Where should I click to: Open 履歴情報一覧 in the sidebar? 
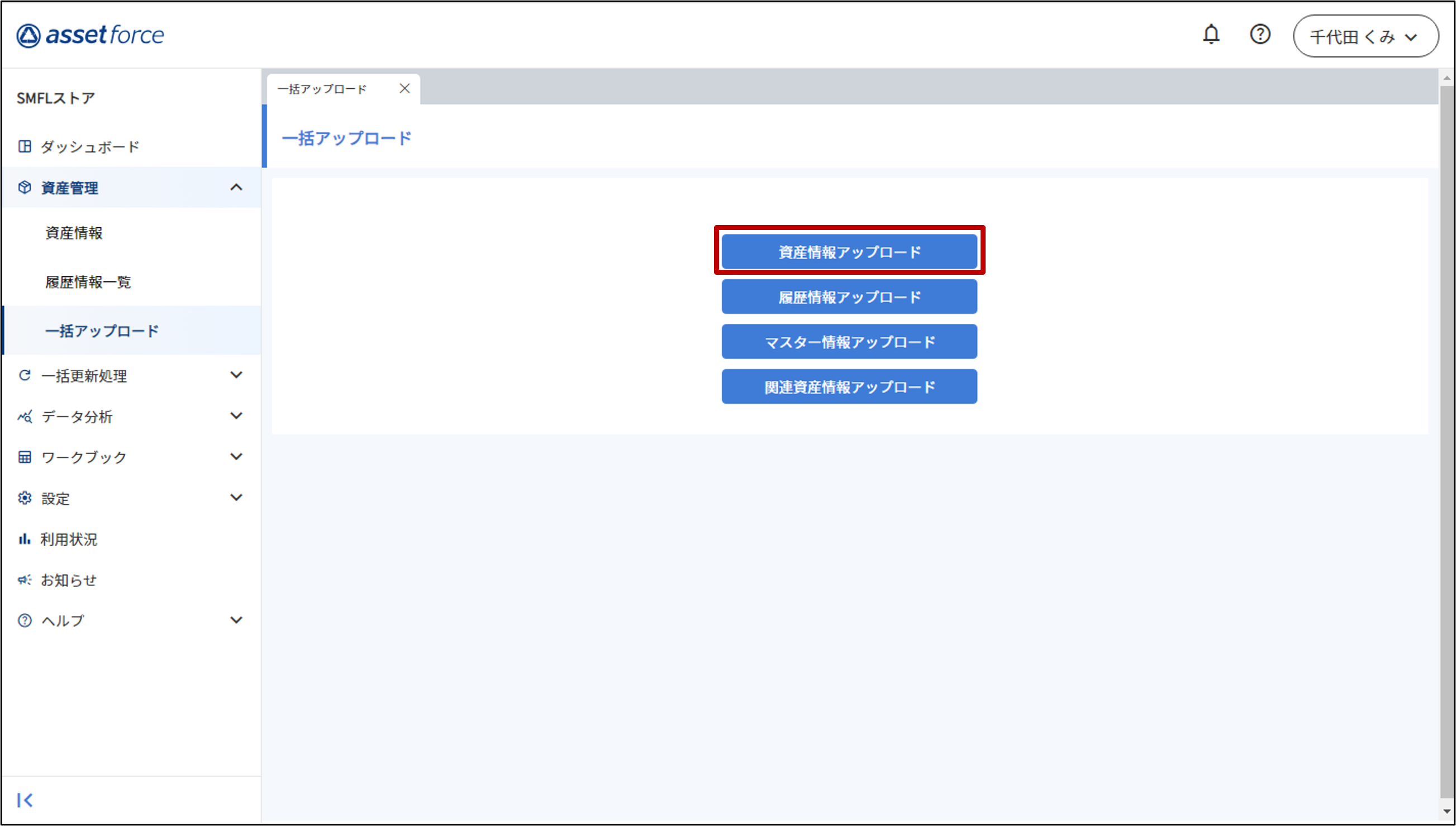tap(88, 282)
